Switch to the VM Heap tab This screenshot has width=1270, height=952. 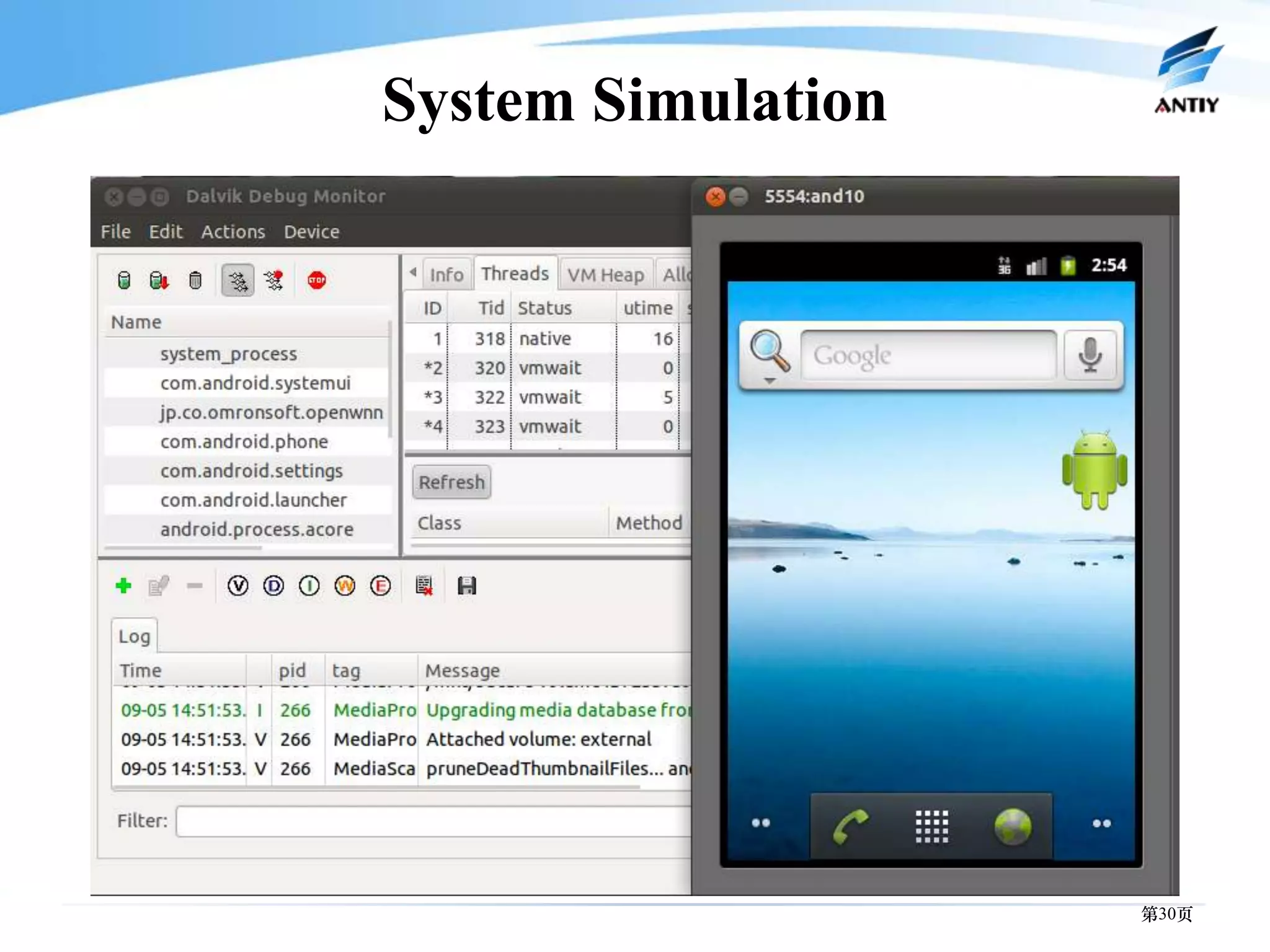coord(606,275)
